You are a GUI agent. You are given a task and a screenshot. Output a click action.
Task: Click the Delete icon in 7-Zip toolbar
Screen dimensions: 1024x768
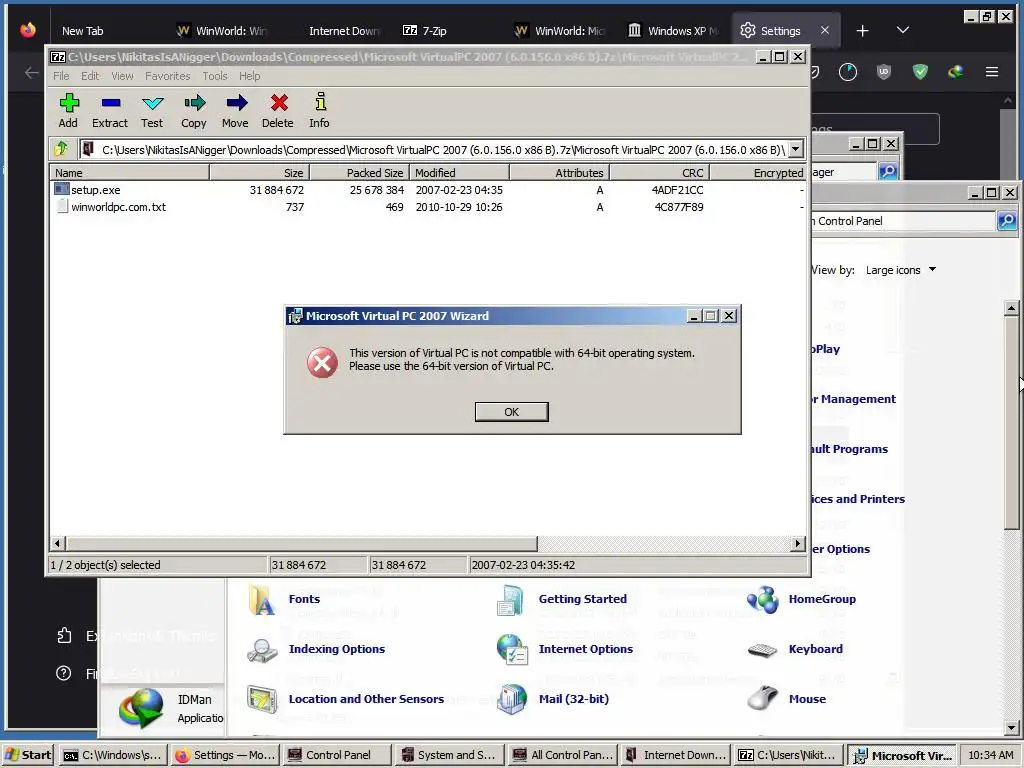pos(278,110)
